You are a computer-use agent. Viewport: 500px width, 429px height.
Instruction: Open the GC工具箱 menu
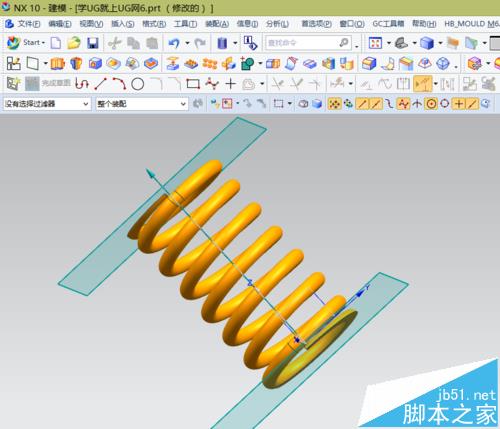(x=388, y=24)
